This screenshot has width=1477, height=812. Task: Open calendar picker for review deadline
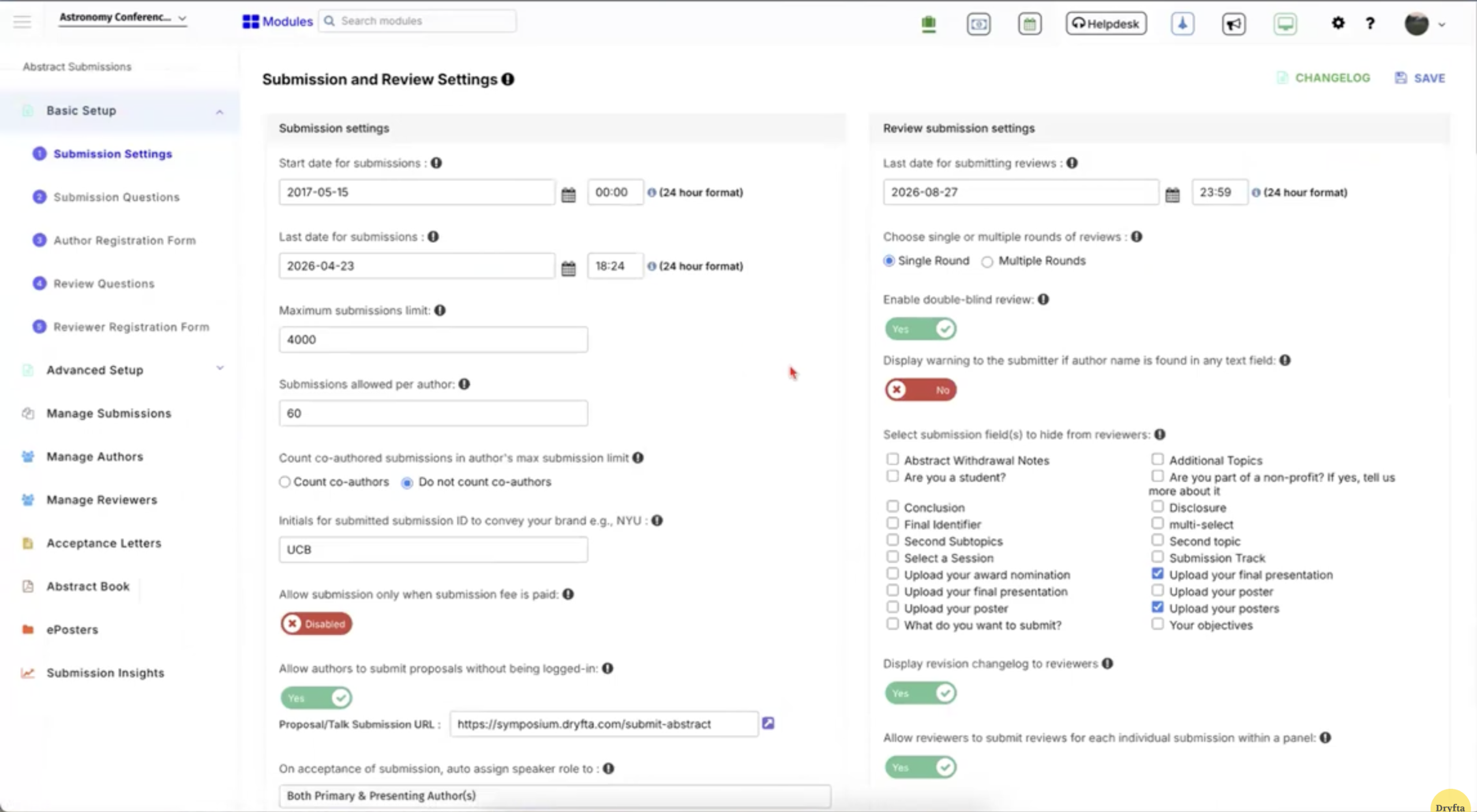pos(1172,195)
